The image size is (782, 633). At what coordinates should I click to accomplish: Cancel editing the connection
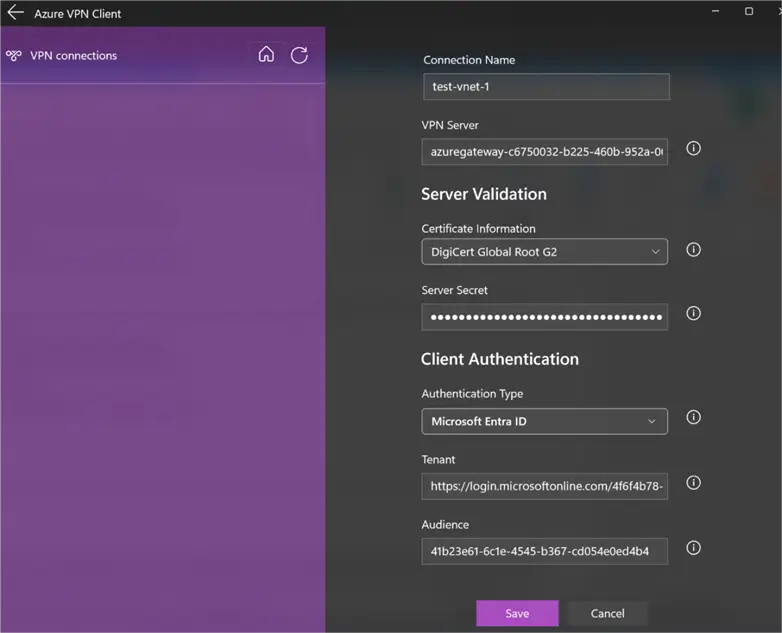coord(607,613)
